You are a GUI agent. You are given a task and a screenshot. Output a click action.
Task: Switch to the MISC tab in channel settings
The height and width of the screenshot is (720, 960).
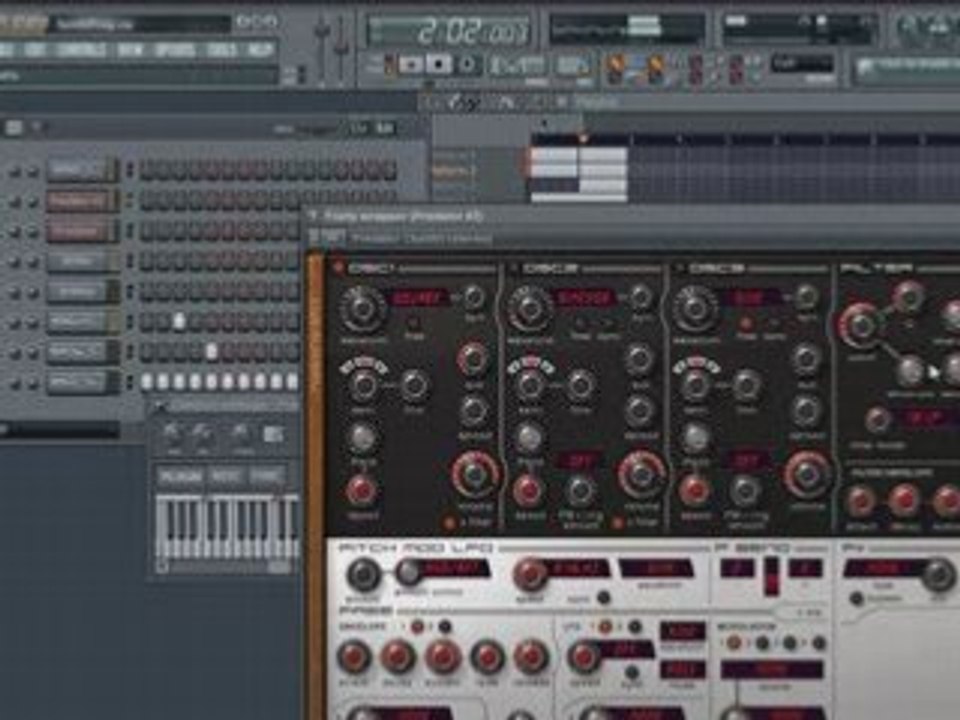(x=226, y=476)
